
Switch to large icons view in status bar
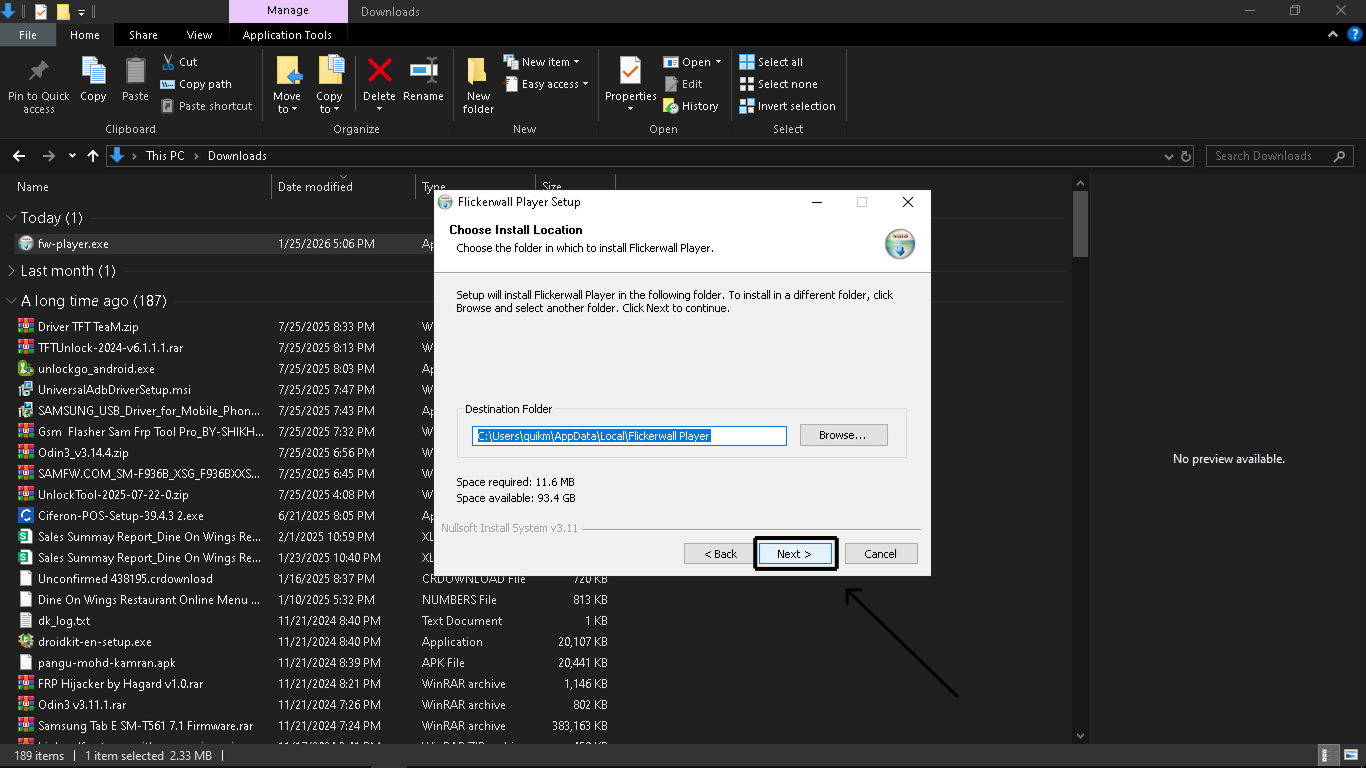(x=1350, y=756)
